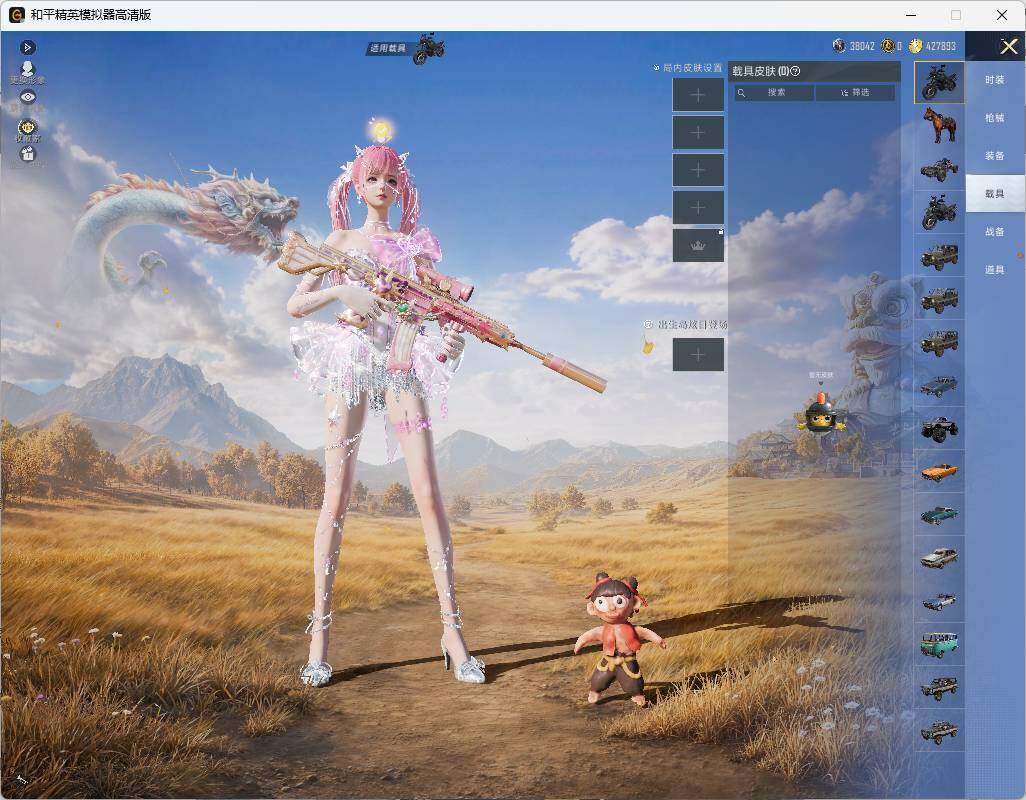Click the locked crown skin slot

[698, 245]
